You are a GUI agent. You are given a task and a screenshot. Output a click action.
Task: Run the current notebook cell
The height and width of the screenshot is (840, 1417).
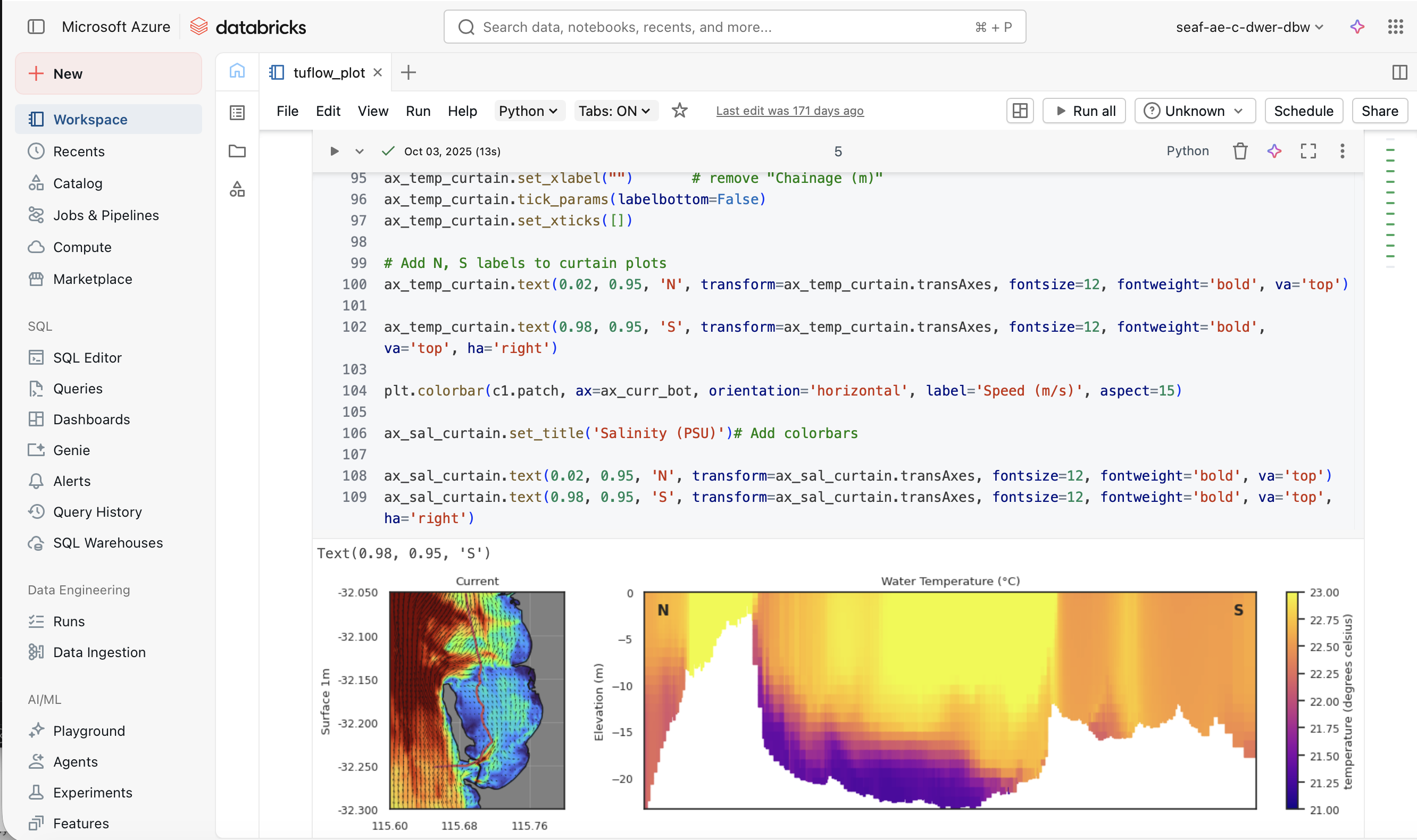pyautogui.click(x=334, y=151)
